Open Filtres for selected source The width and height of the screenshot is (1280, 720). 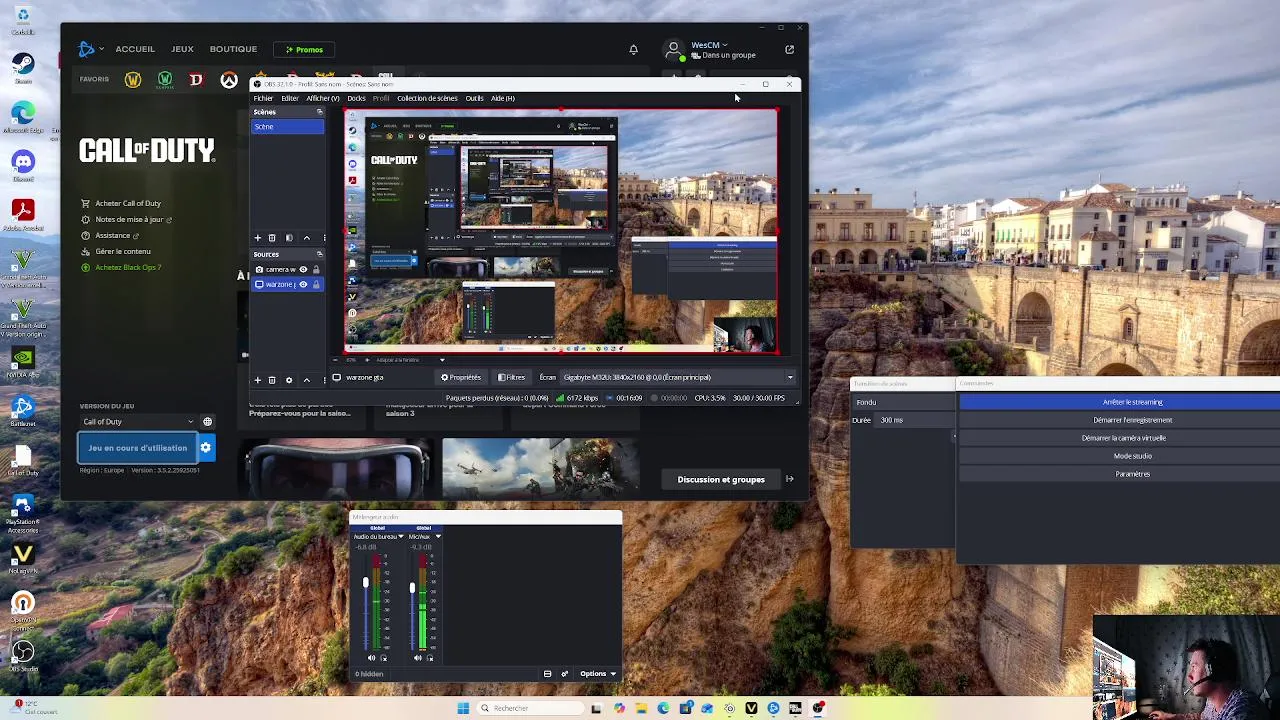tap(511, 378)
